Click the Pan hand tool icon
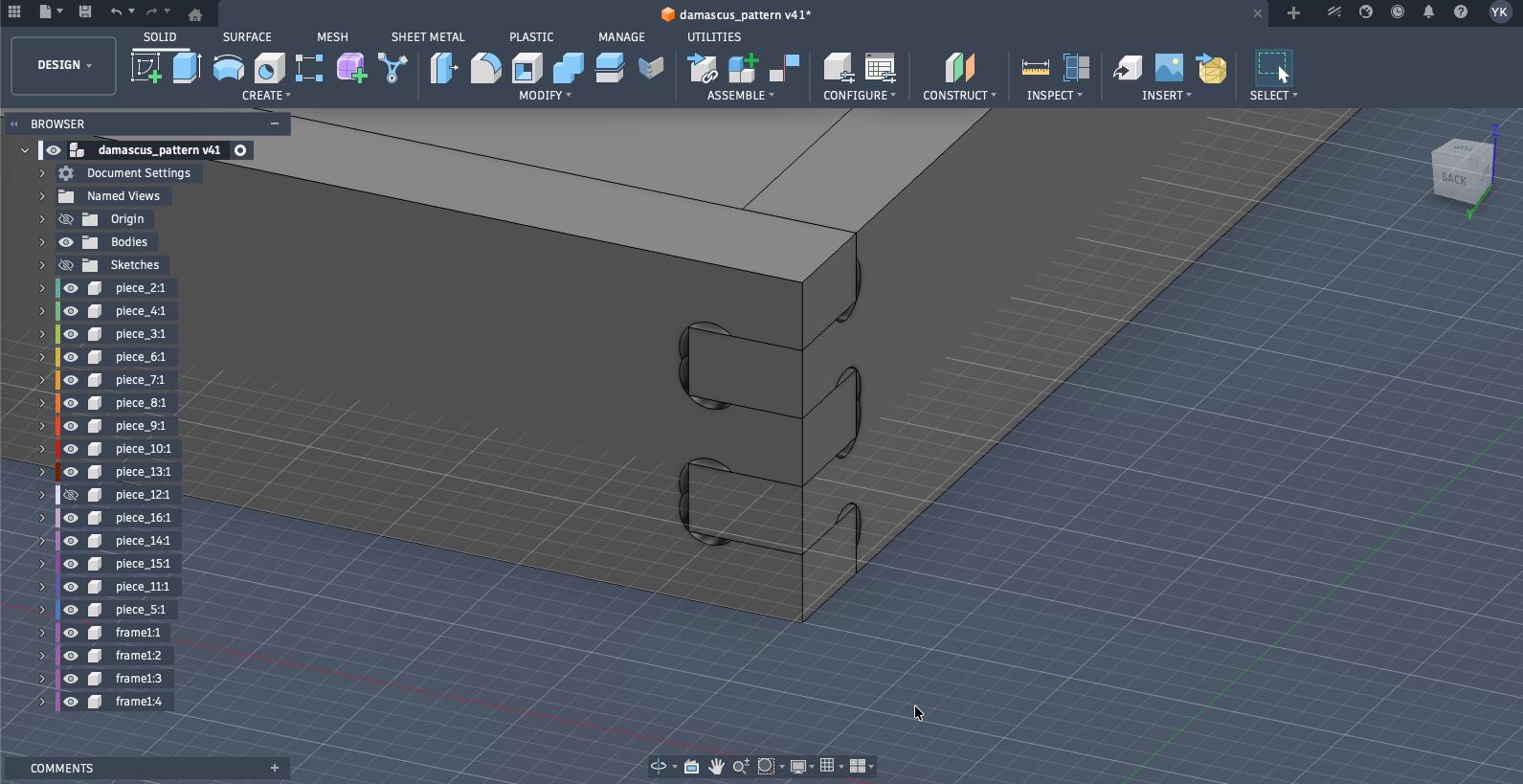 [x=716, y=766]
